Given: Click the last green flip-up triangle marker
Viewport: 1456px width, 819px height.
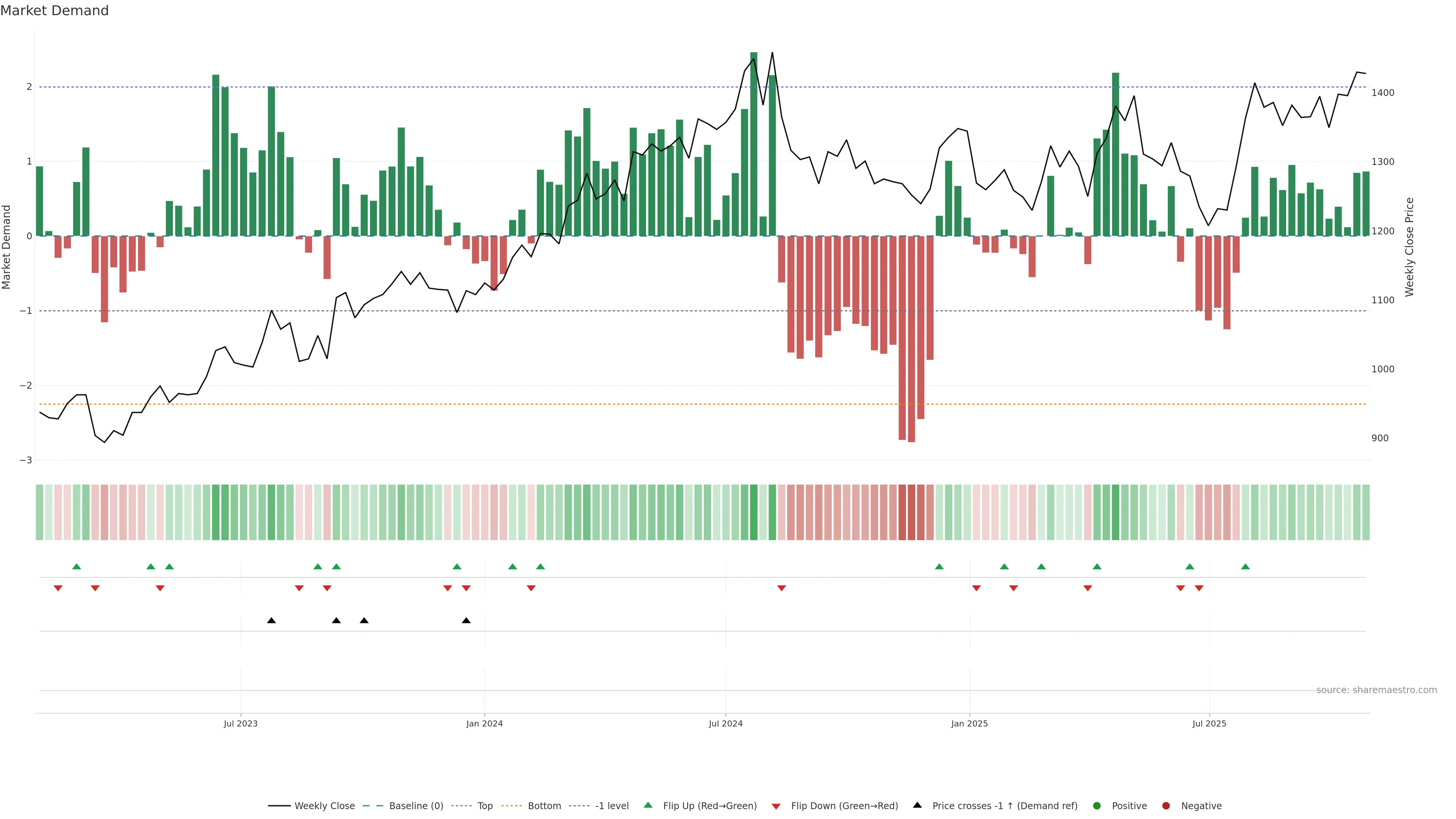Looking at the screenshot, I should coord(1245,566).
